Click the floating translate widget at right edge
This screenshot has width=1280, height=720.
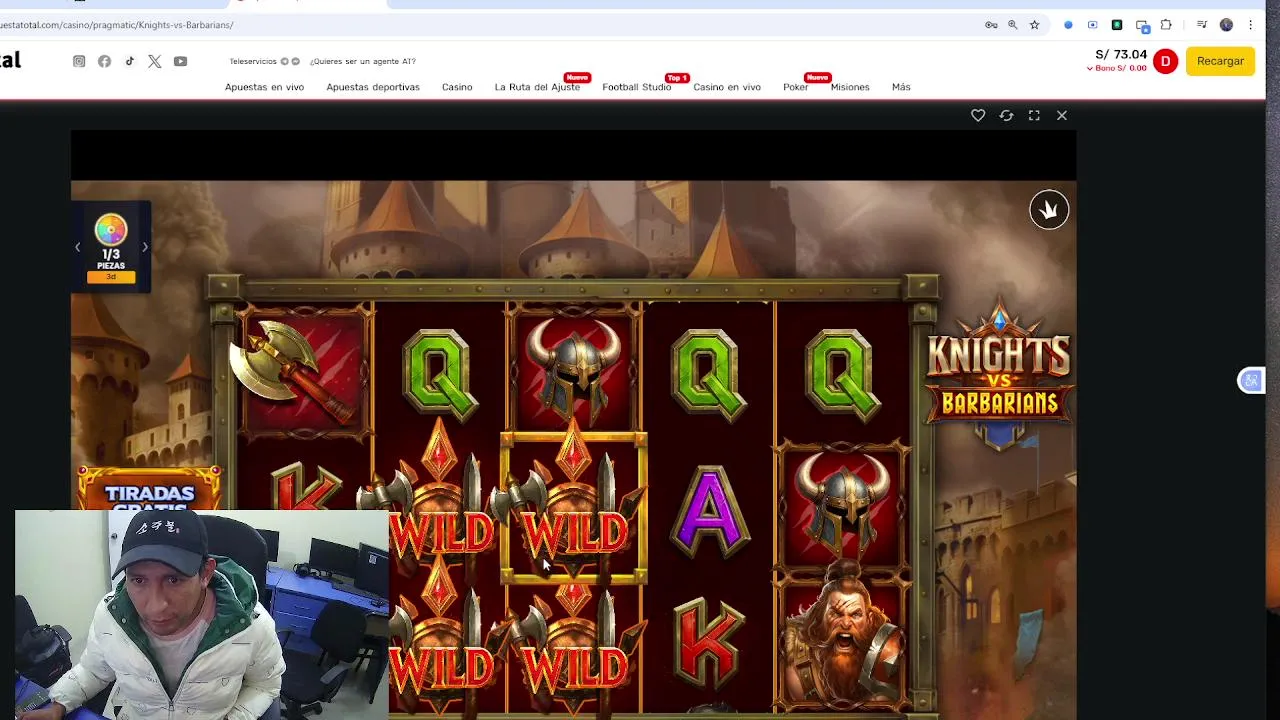[x=1251, y=381]
